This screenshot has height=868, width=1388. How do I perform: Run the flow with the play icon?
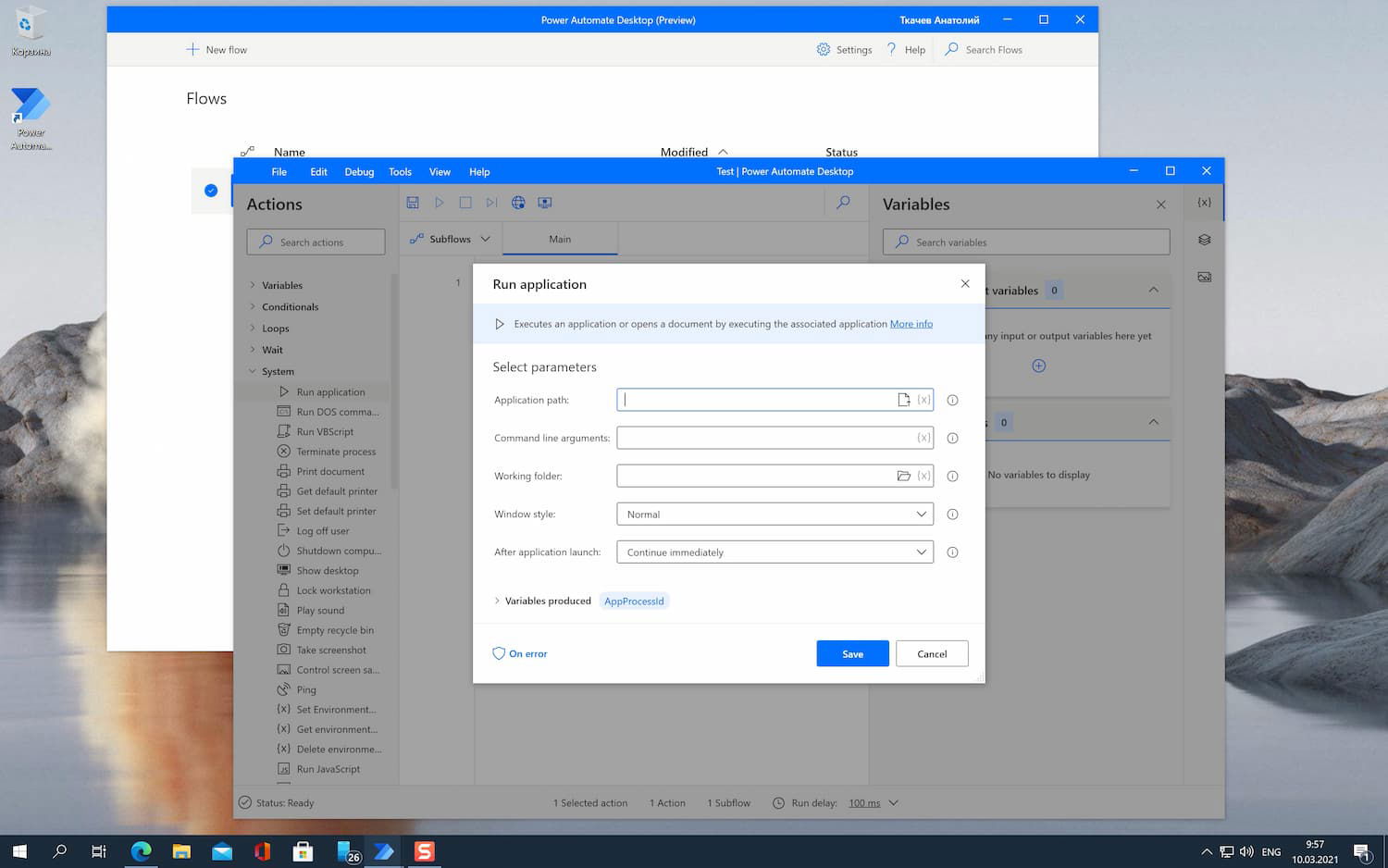(440, 202)
